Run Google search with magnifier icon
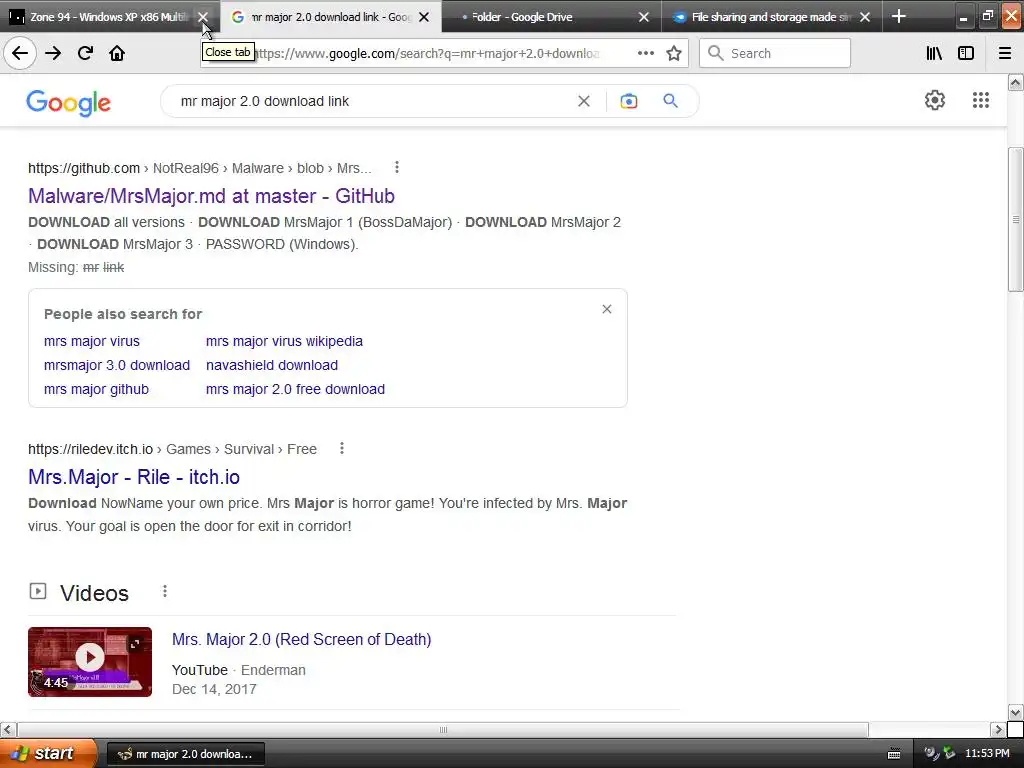This screenshot has height=768, width=1024. coord(670,101)
